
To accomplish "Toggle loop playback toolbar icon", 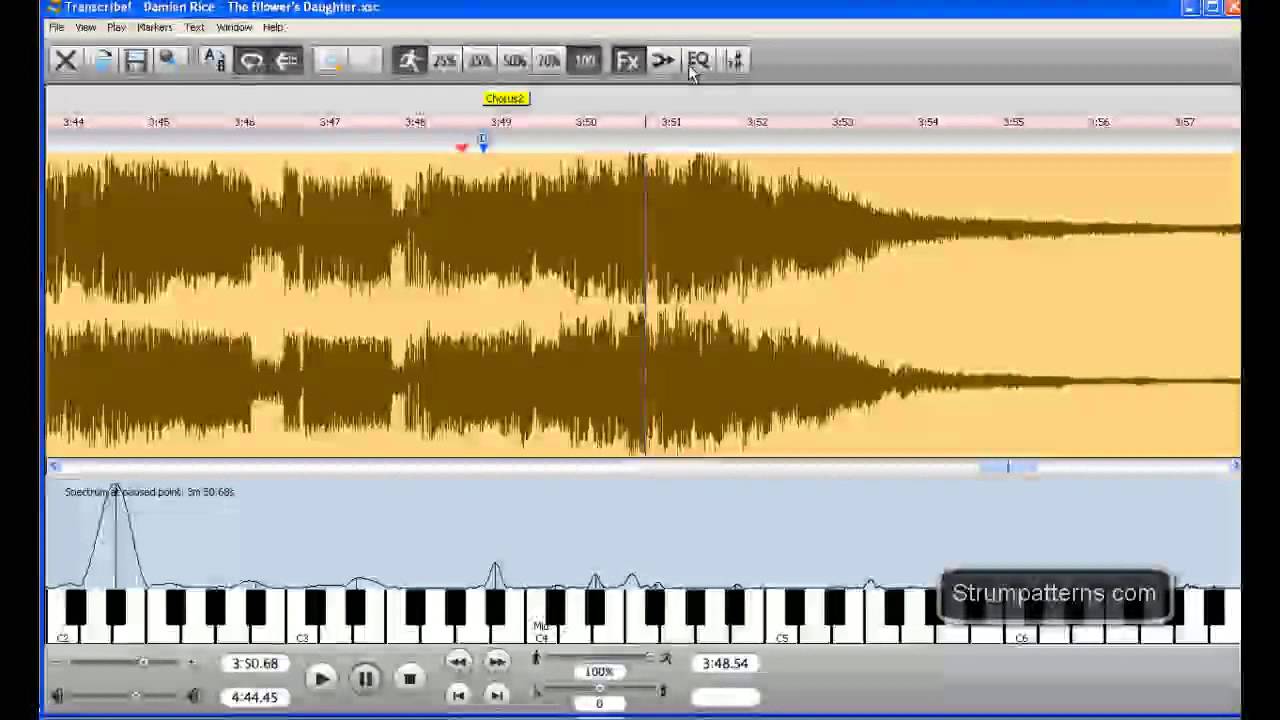I will (x=251, y=61).
